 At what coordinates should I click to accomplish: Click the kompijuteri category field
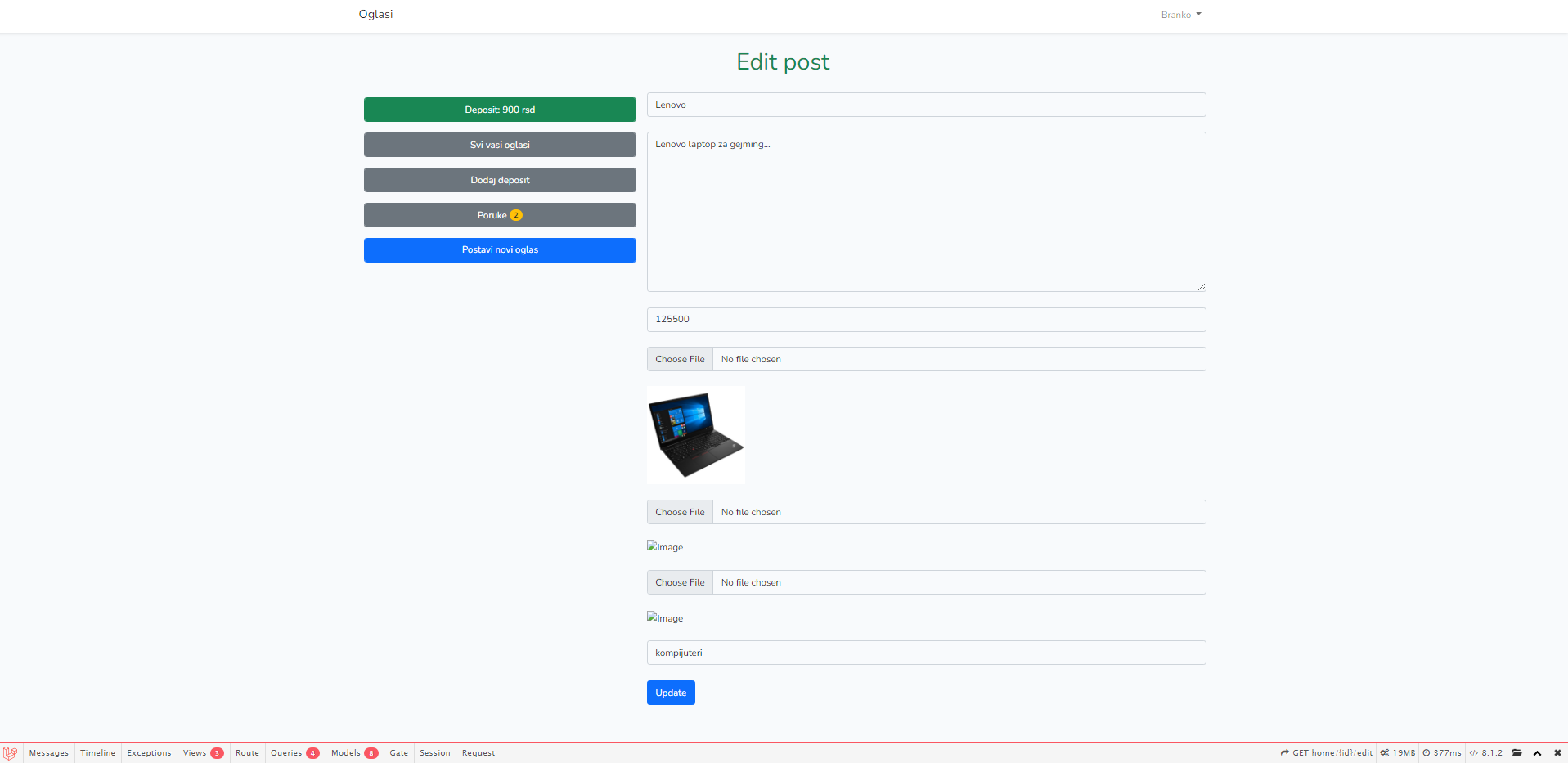tap(925, 652)
